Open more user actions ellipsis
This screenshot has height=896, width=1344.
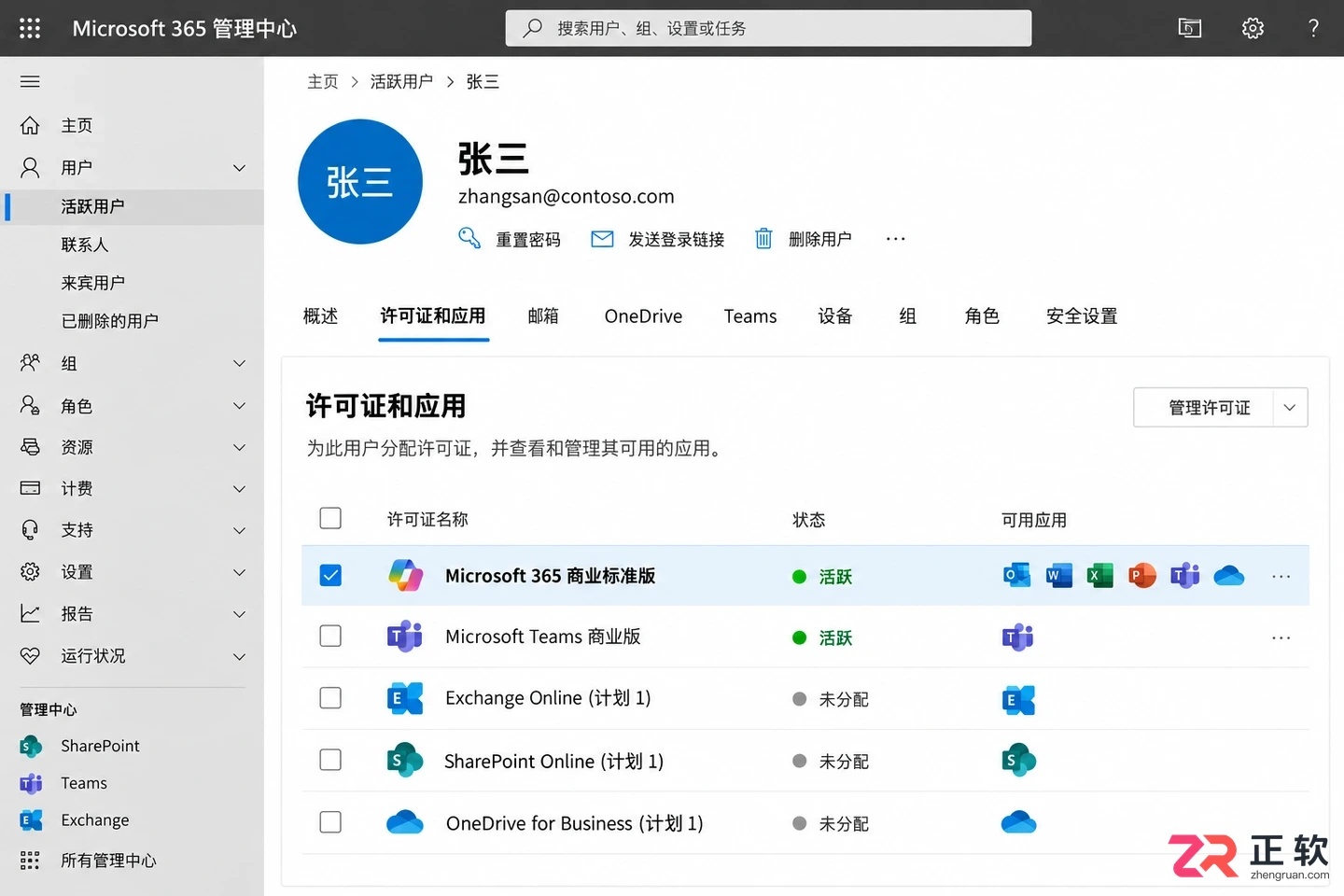click(x=896, y=239)
